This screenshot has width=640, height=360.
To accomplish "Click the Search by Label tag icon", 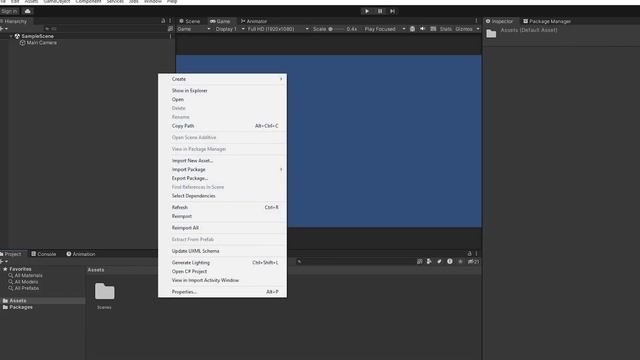I will tap(439, 262).
